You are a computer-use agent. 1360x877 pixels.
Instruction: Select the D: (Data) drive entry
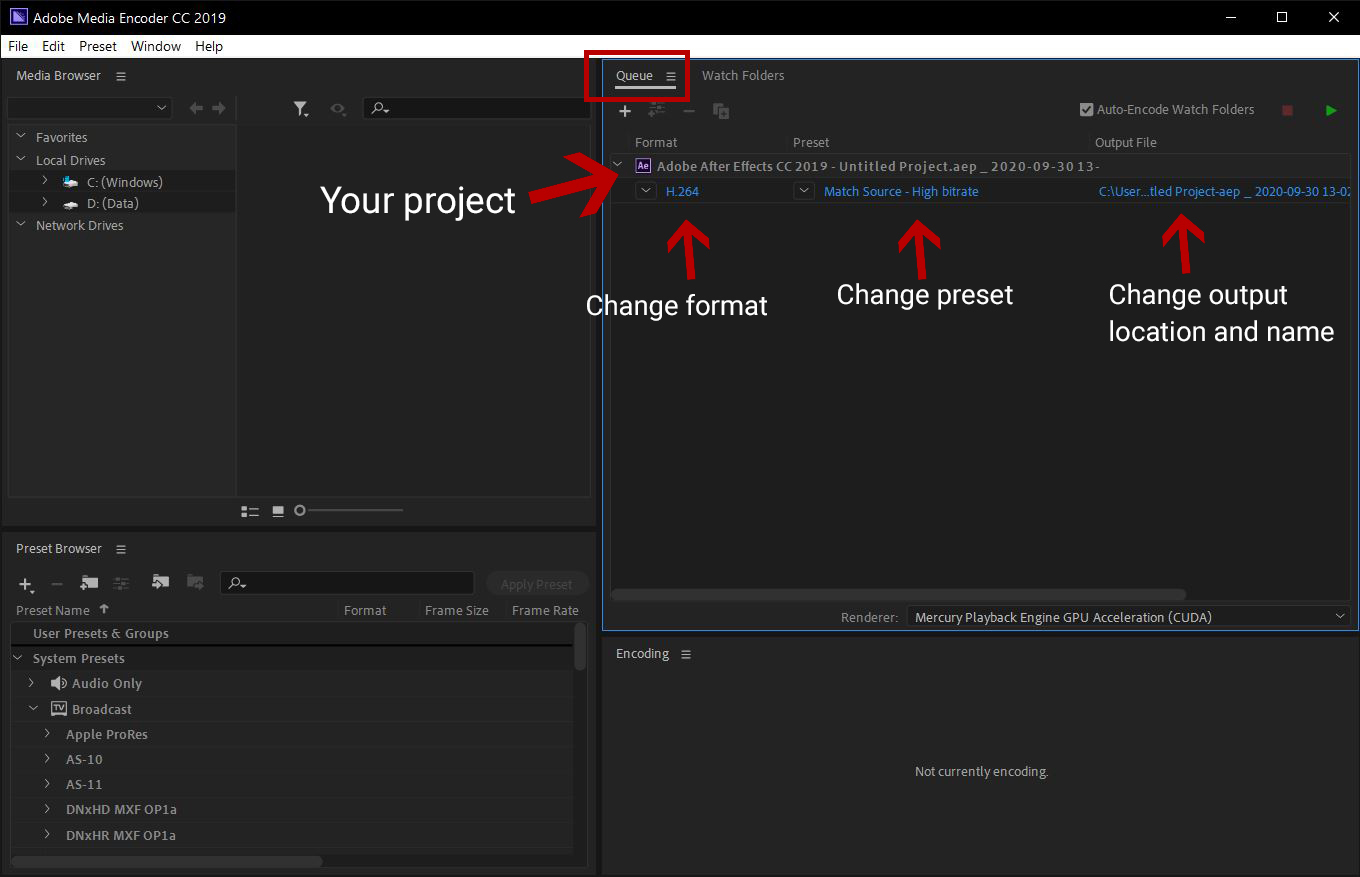112,203
